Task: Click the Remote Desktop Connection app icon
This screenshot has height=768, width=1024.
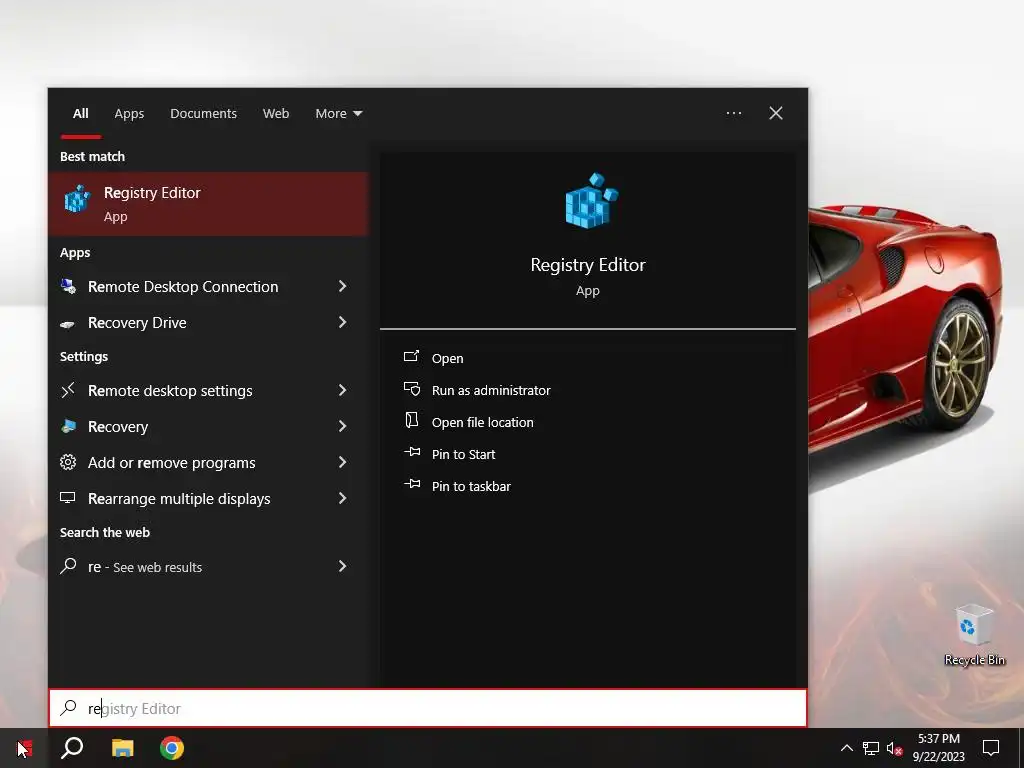Action: (68, 286)
